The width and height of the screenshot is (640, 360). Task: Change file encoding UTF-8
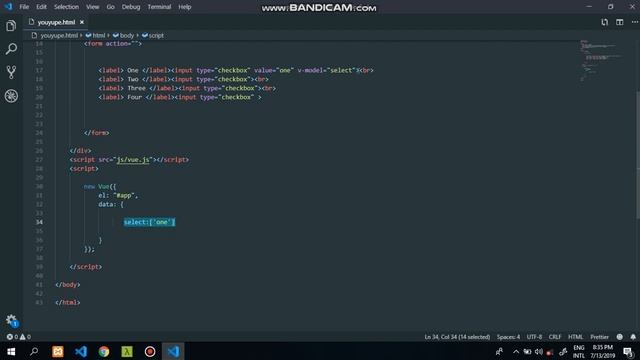tap(534, 337)
